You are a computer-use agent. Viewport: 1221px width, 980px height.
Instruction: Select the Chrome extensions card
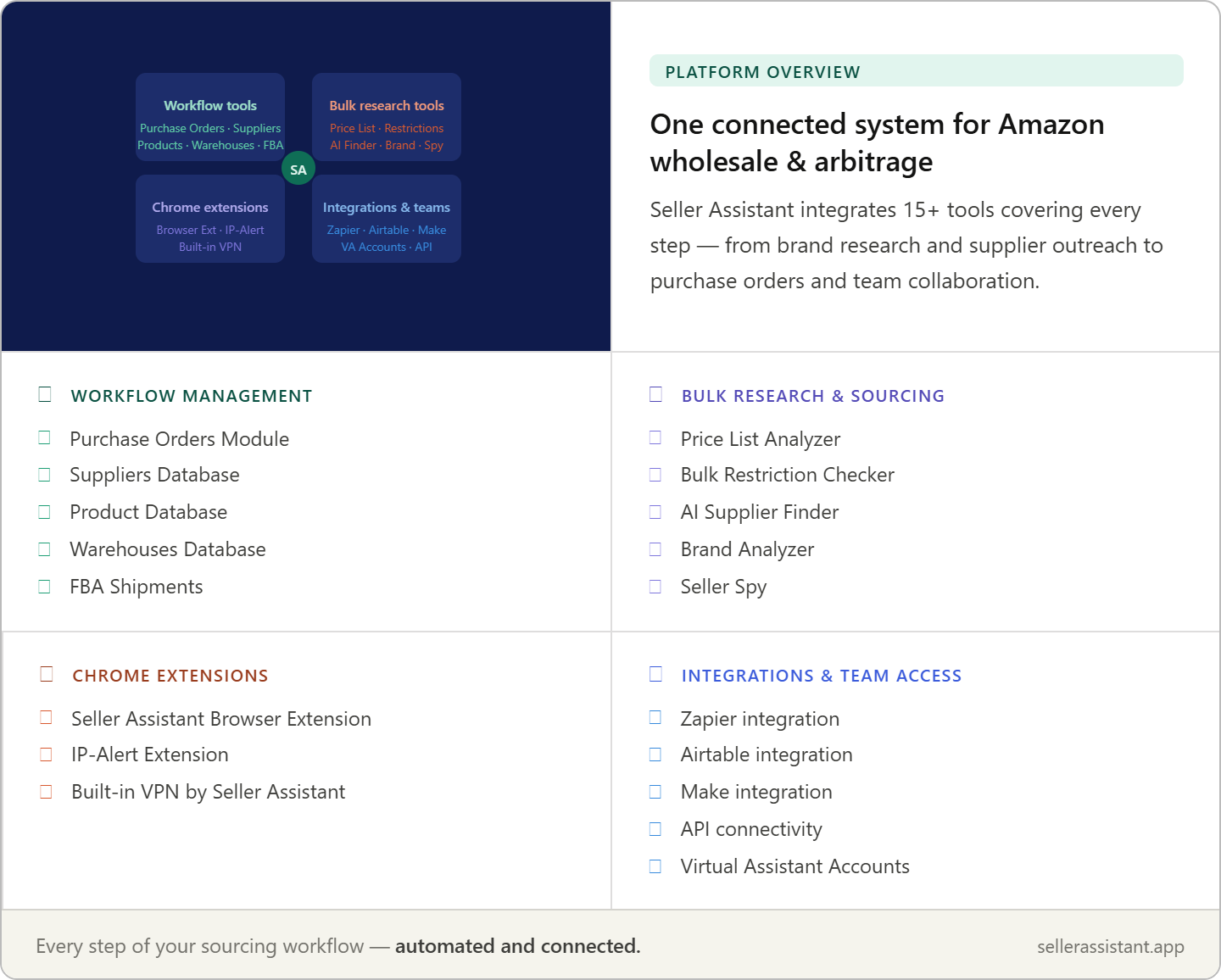(210, 219)
